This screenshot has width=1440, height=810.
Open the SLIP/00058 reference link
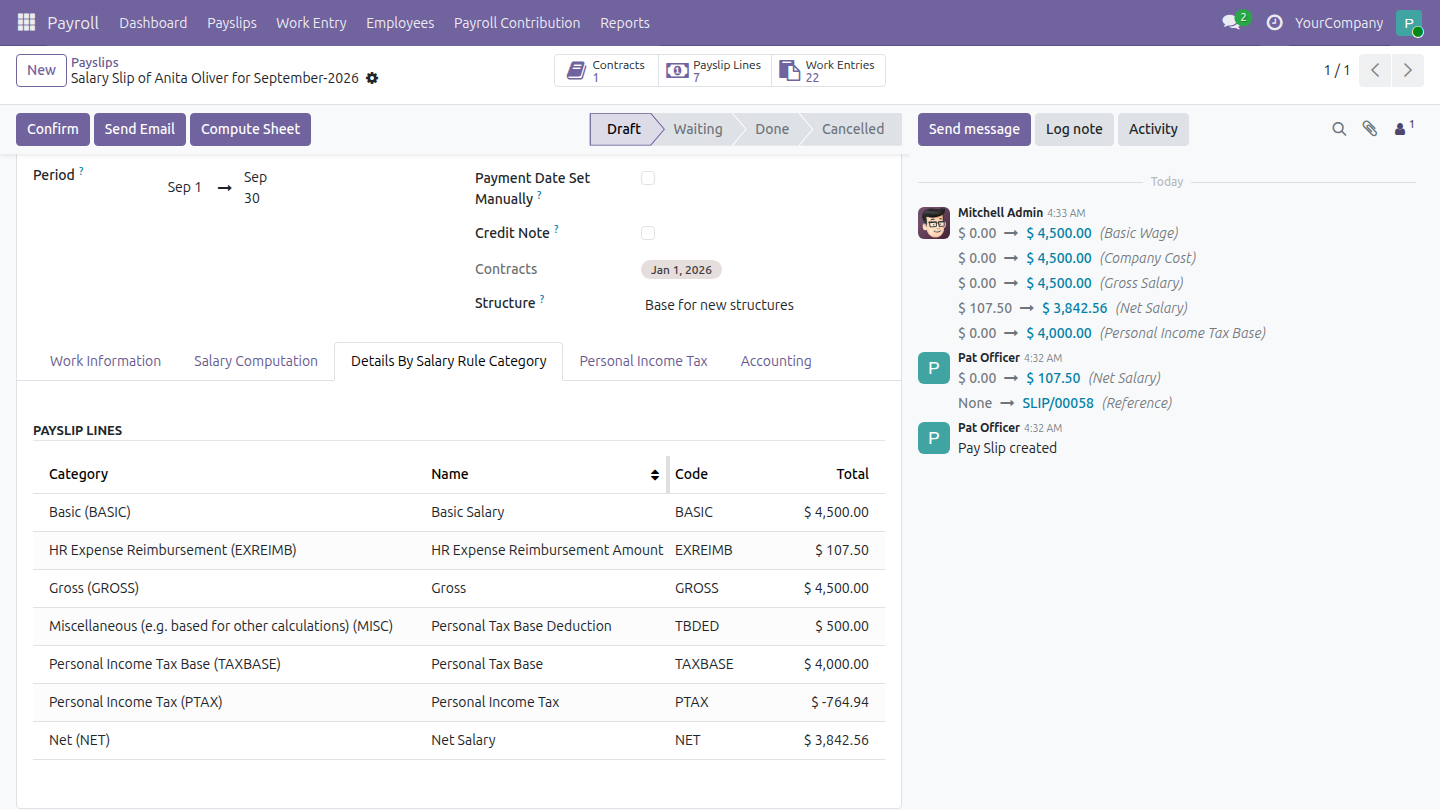coord(1058,403)
